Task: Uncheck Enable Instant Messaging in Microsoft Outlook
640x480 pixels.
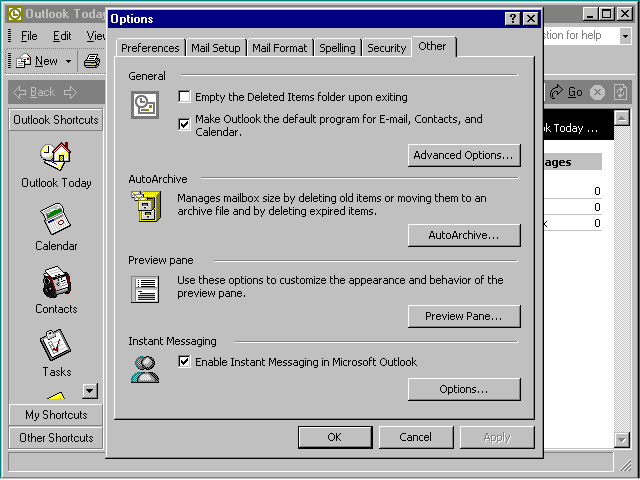Action: point(184,361)
